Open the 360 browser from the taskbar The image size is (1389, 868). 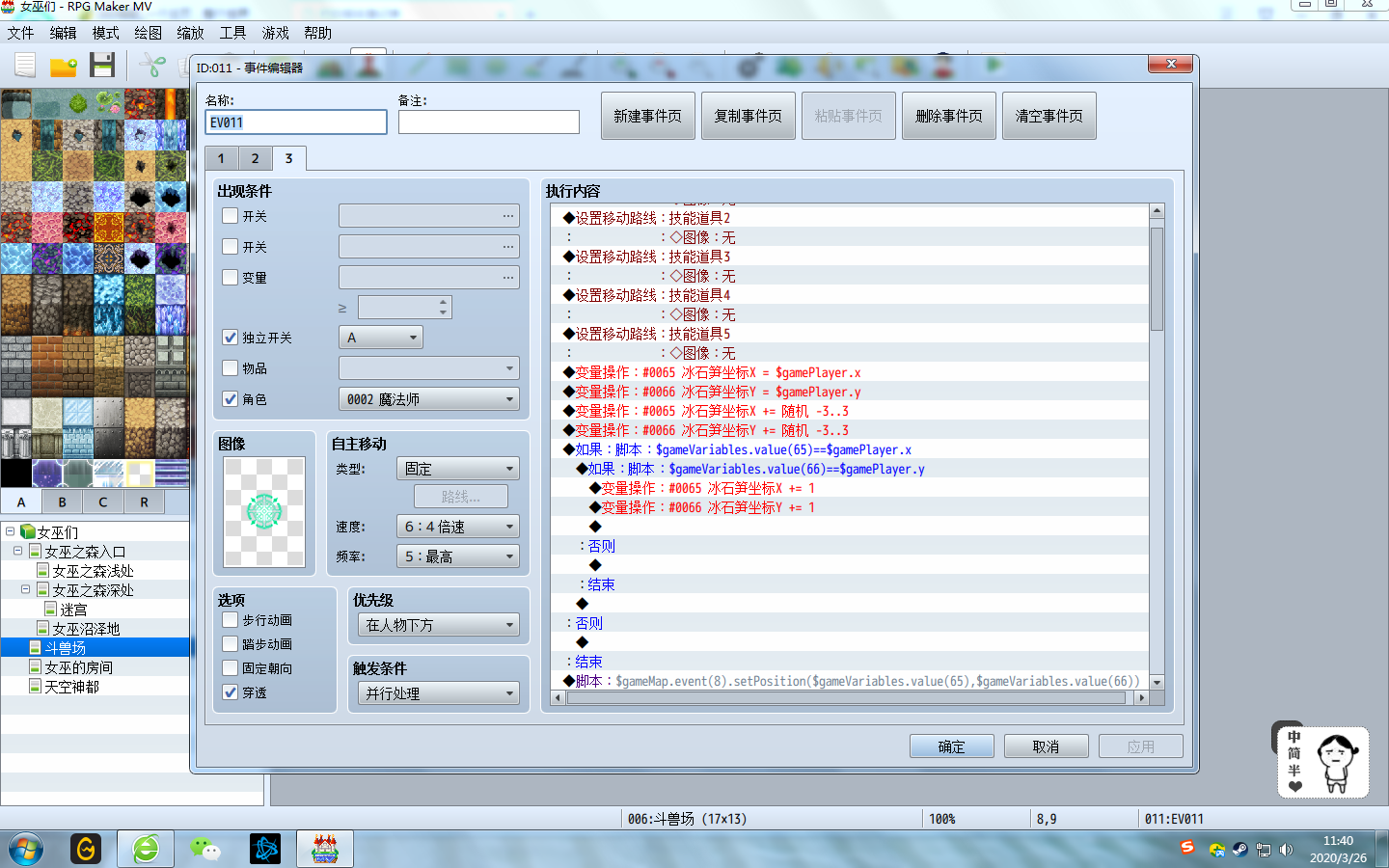146,850
